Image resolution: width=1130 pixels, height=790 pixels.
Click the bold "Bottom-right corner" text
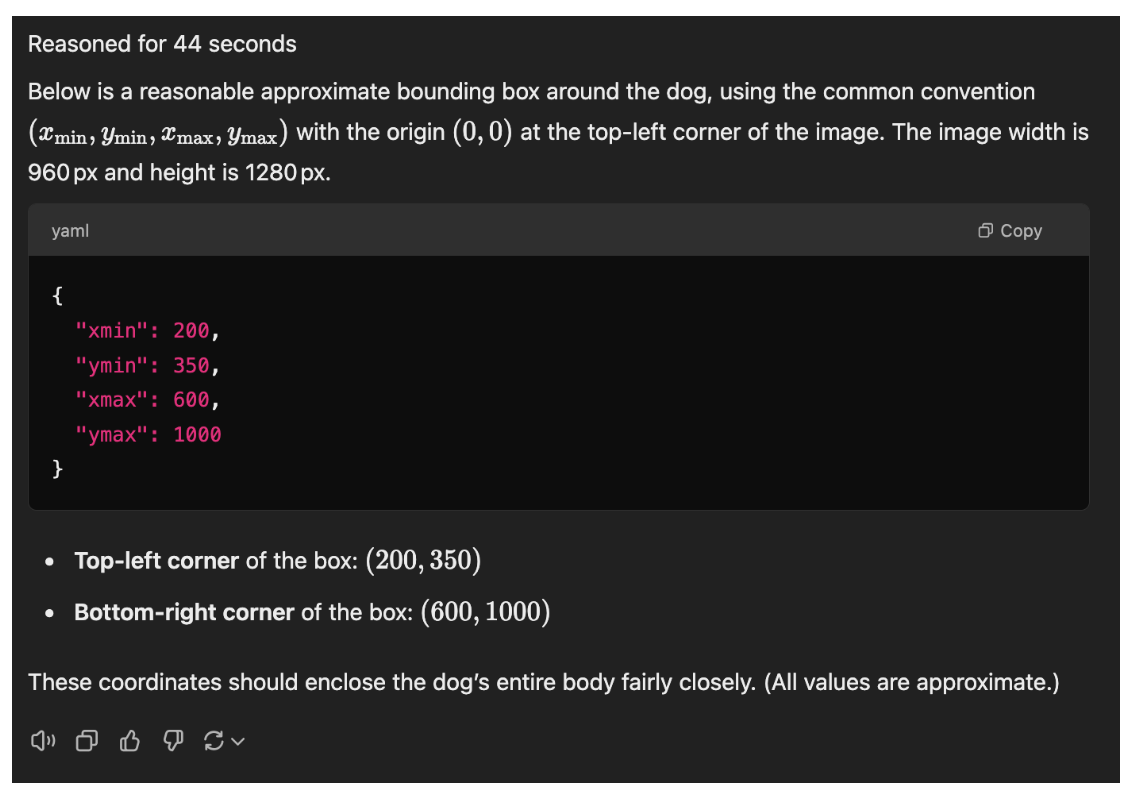pyautogui.click(x=184, y=612)
